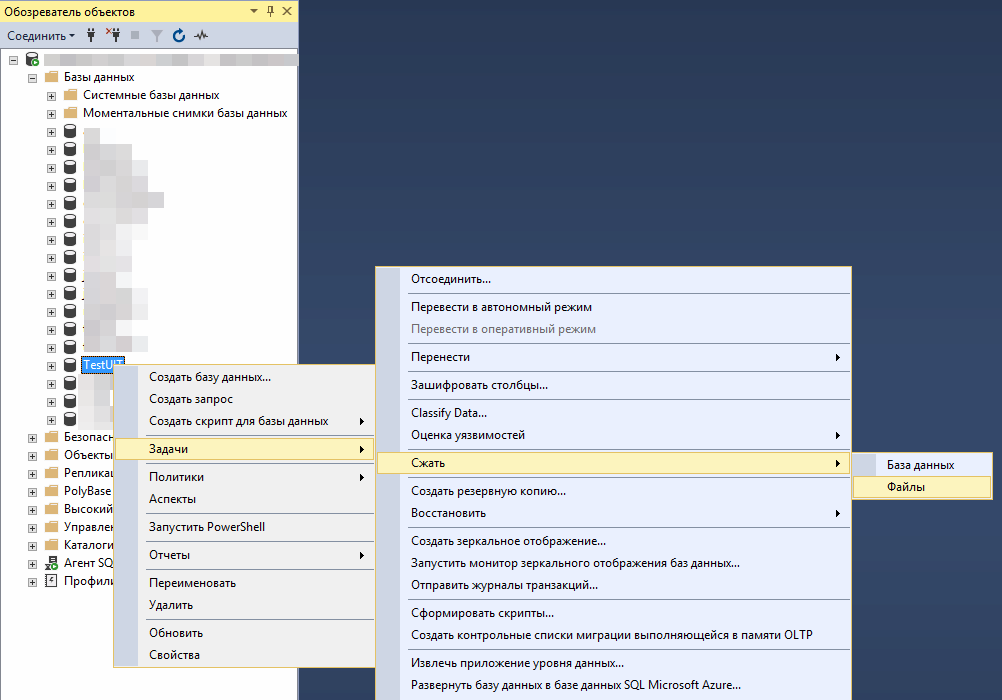This screenshot has height=700, width=1002.
Task: Click the SQL Server Agent icon
Action: 49,562
